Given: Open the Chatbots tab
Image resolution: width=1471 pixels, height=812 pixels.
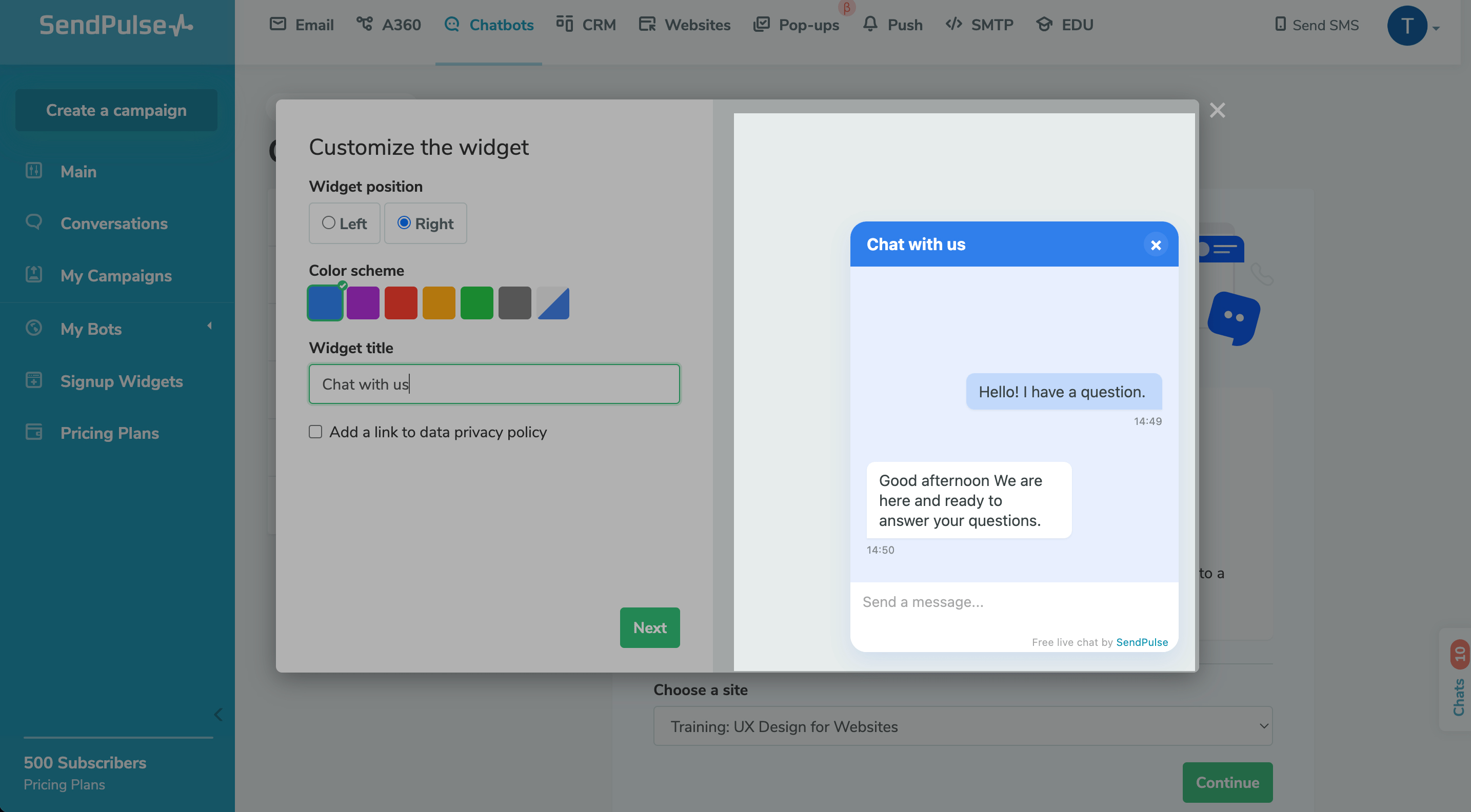Looking at the screenshot, I should click(x=489, y=24).
